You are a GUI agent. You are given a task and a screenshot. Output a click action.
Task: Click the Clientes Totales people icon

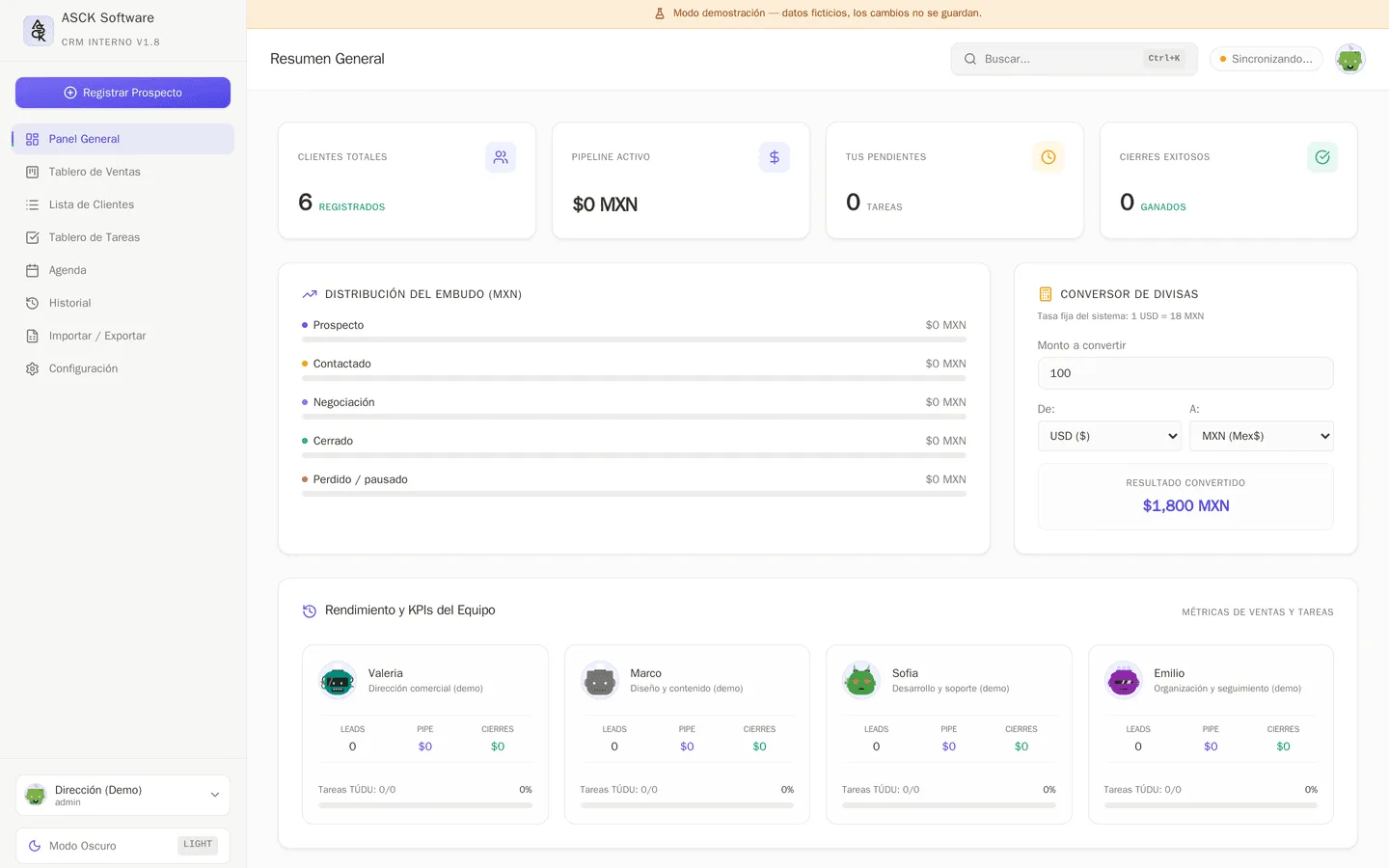501,157
